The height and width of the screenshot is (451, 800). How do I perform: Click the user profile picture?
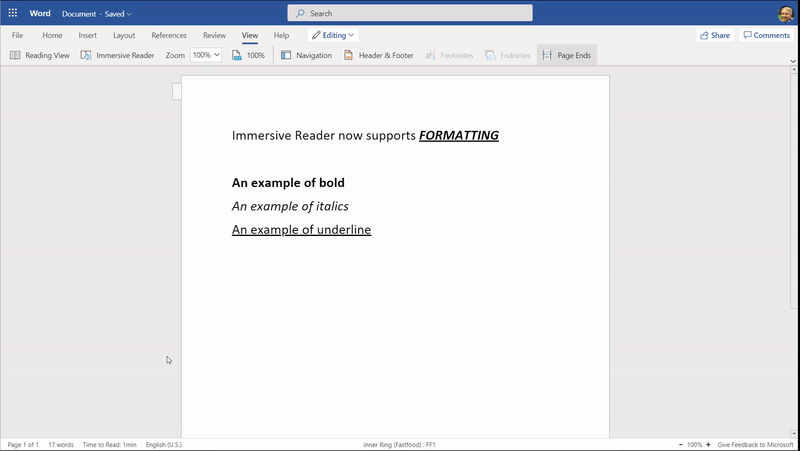click(786, 14)
